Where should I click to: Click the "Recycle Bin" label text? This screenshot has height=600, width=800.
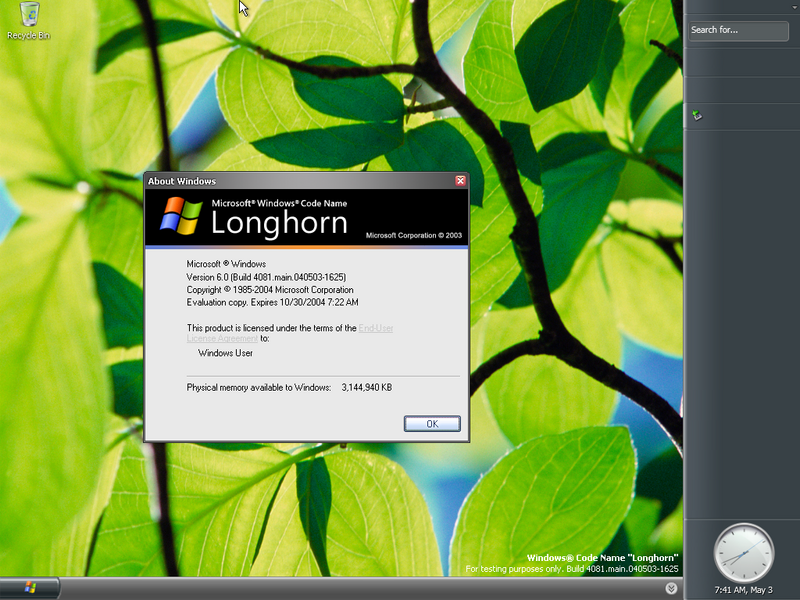(x=29, y=35)
